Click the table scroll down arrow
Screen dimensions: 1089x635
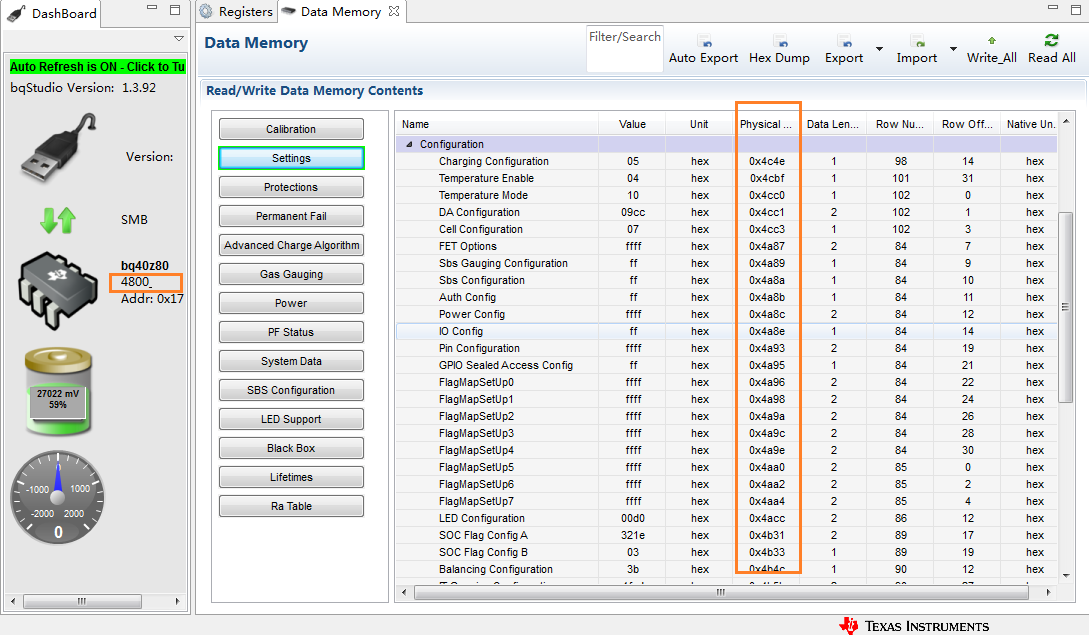(1066, 575)
